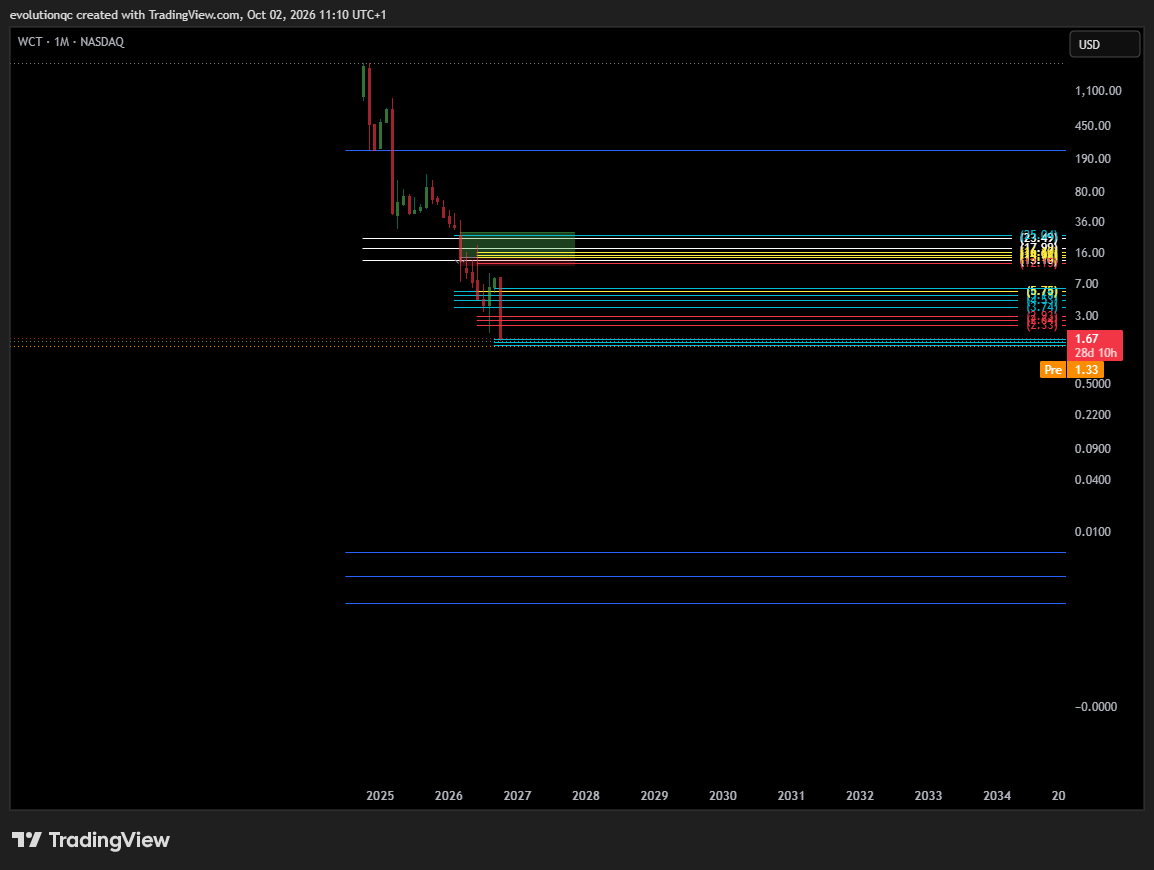Click the 0.0900 price axis label
1154x870 pixels.
point(1093,449)
